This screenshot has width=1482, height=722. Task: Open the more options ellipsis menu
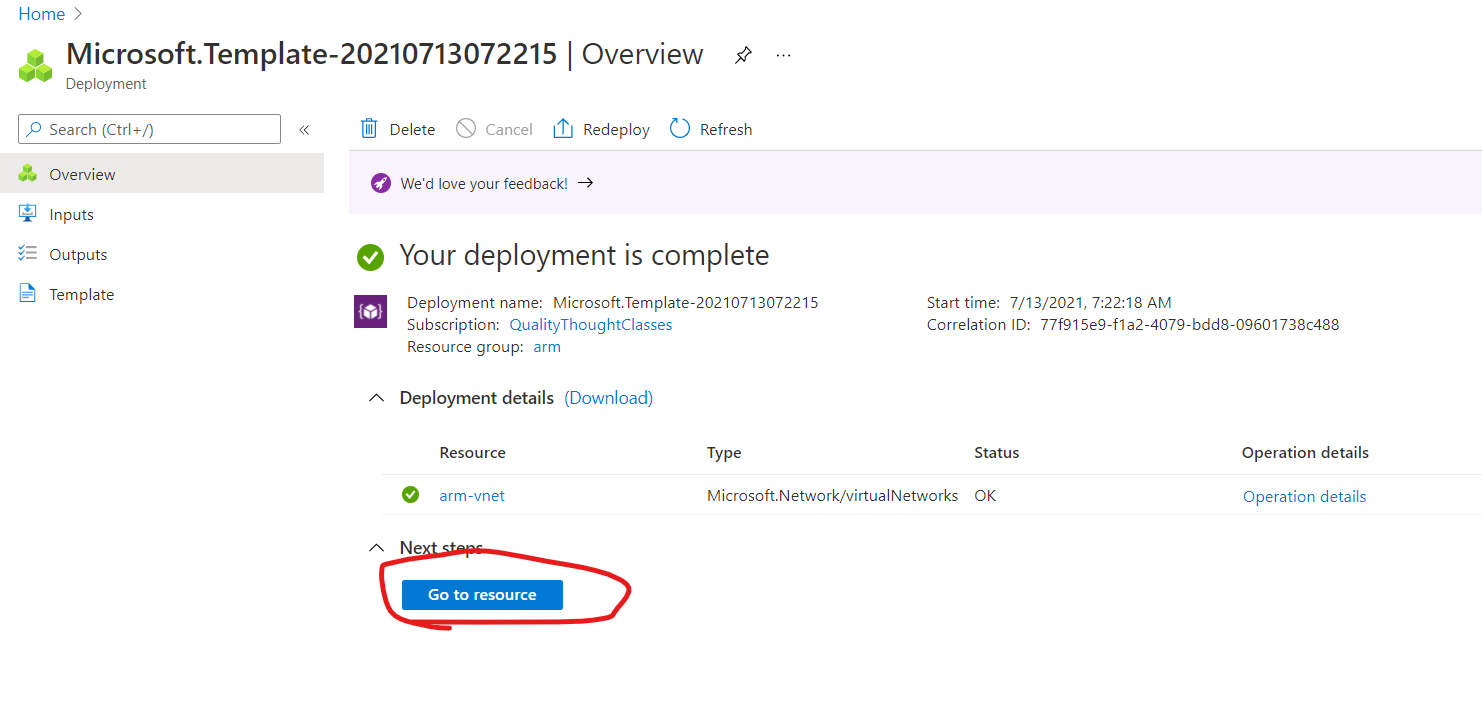(x=784, y=55)
